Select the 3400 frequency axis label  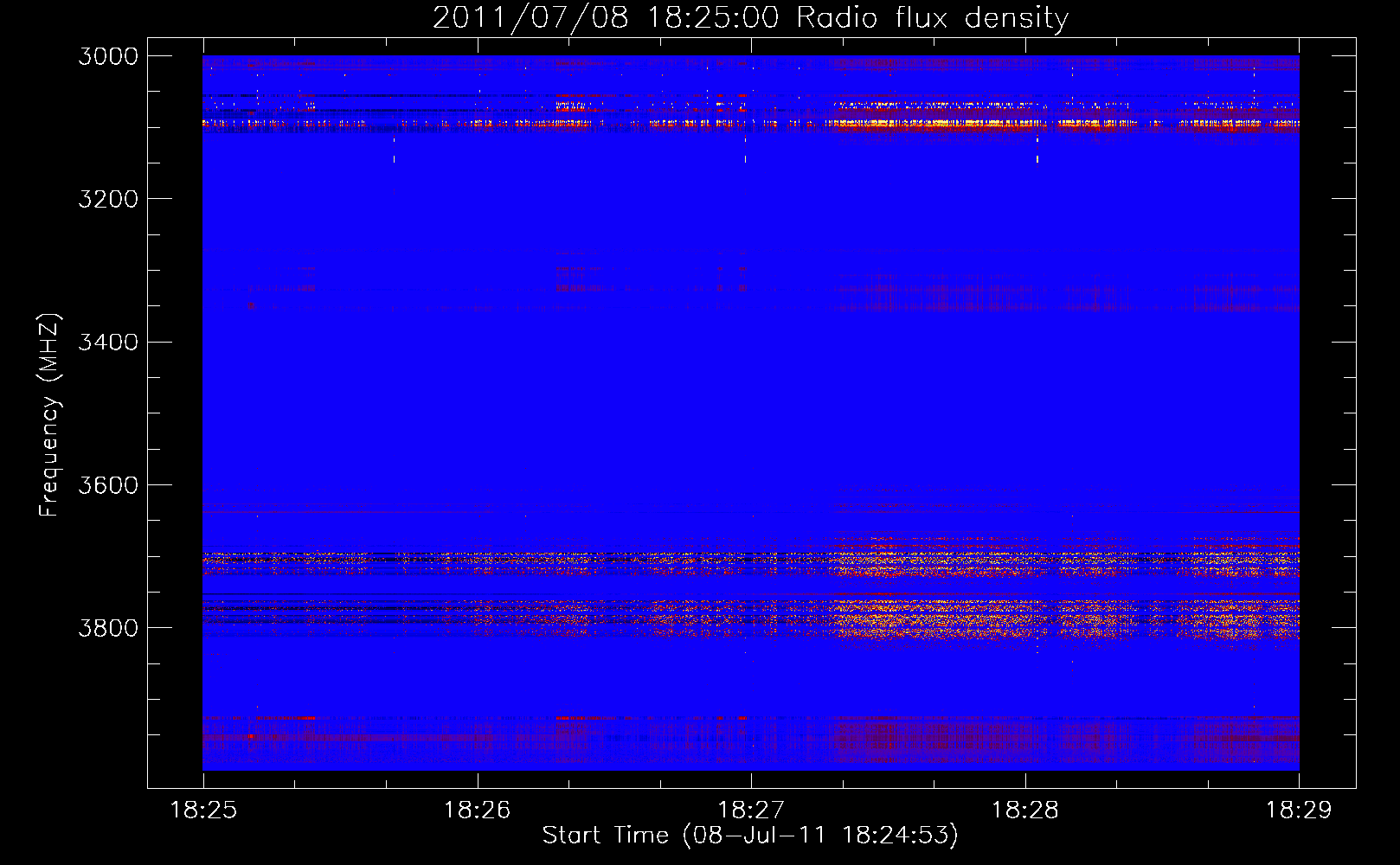108,342
